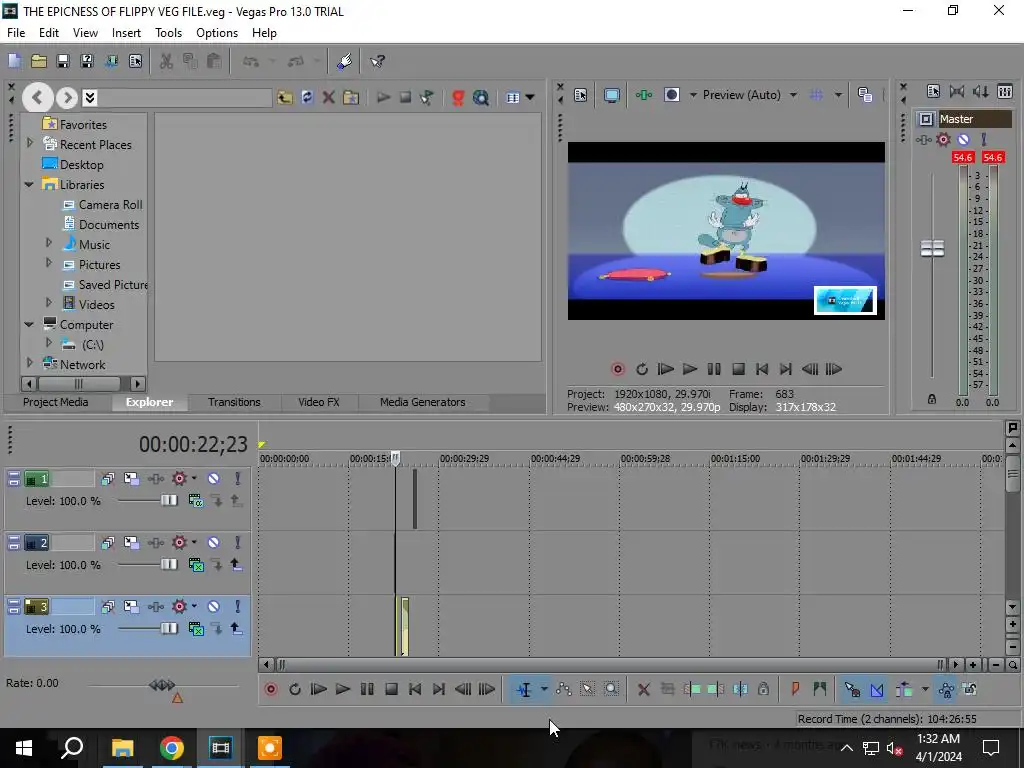This screenshot has width=1024, height=768.
Task: Click the timeline cursor position timecode
Action: pos(193,444)
